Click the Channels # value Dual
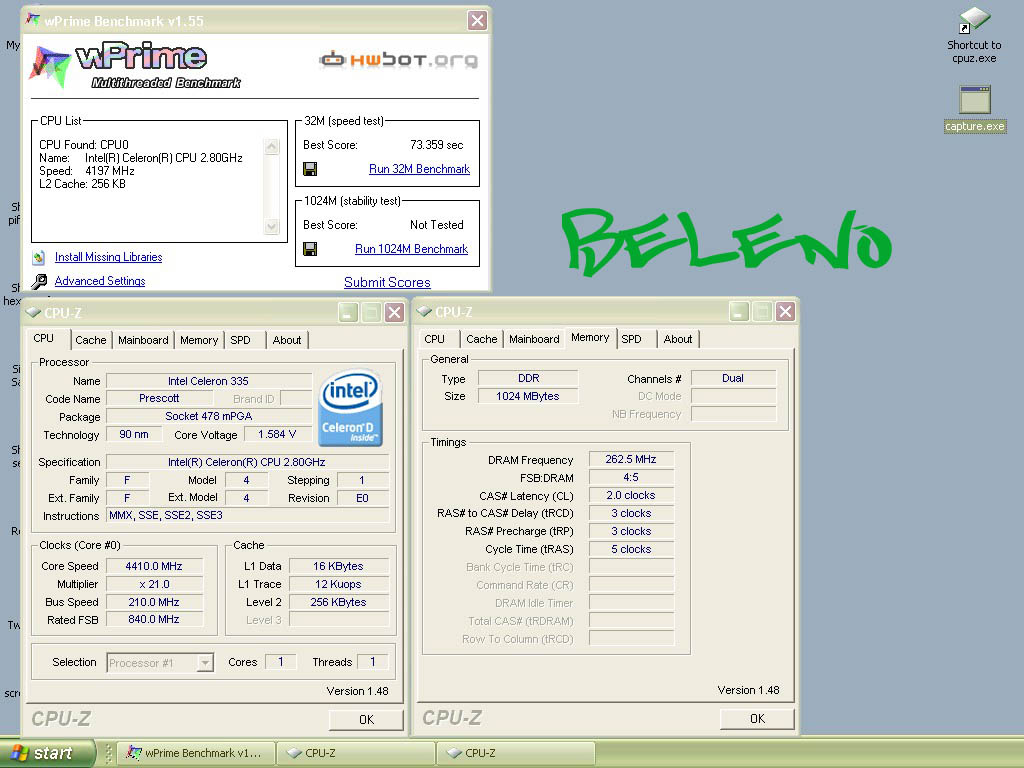Image resolution: width=1024 pixels, height=768 pixels. tap(733, 378)
